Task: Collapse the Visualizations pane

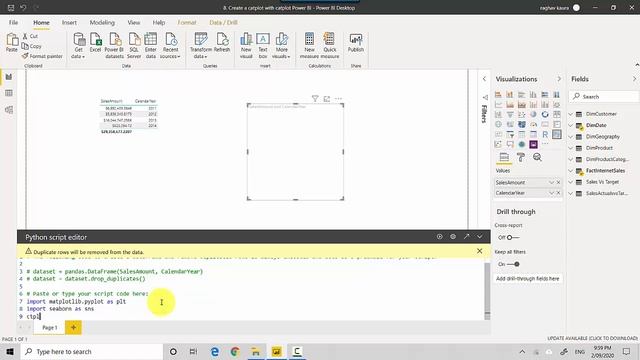Action: (x=559, y=79)
